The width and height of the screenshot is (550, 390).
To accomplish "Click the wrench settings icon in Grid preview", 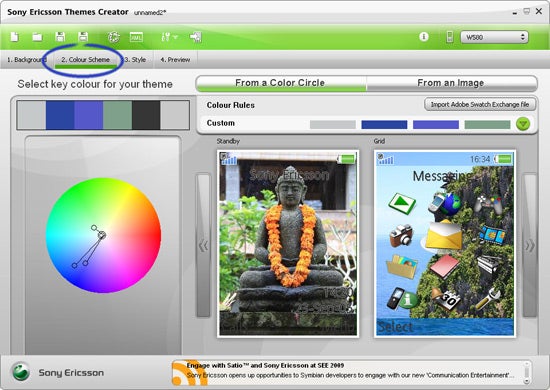I will (488, 299).
